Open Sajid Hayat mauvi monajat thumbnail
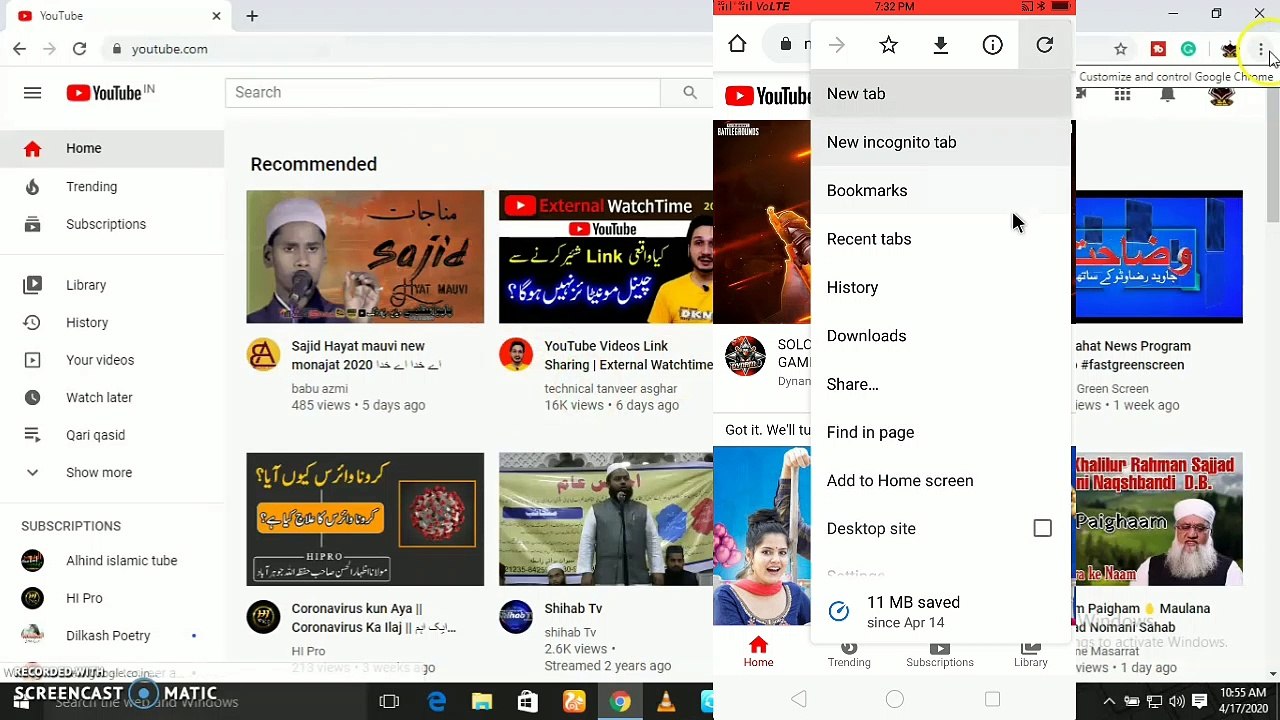Image resolution: width=1280 pixels, height=720 pixels. pos(365,257)
